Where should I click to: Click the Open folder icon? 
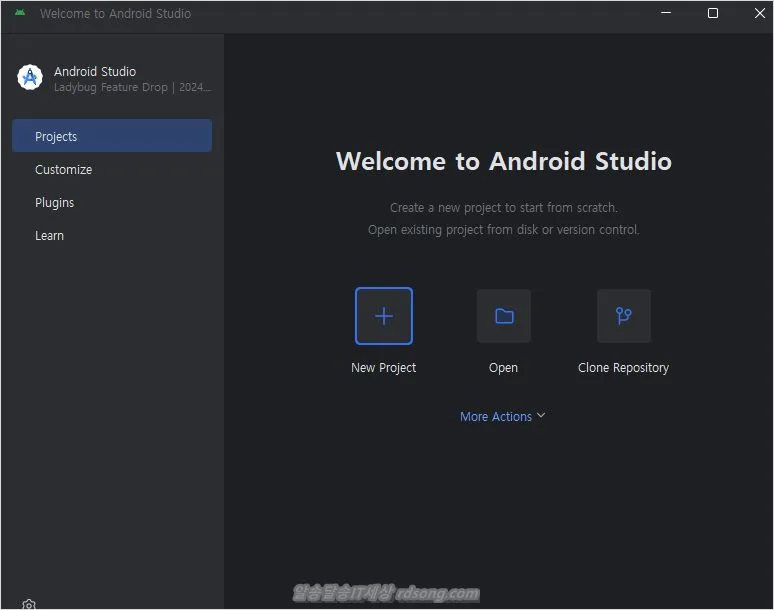click(504, 316)
